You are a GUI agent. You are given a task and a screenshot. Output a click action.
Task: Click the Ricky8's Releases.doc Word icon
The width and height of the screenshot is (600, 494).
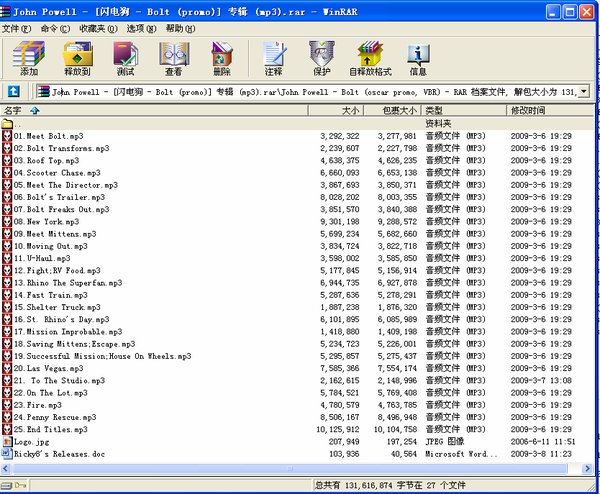(7, 454)
